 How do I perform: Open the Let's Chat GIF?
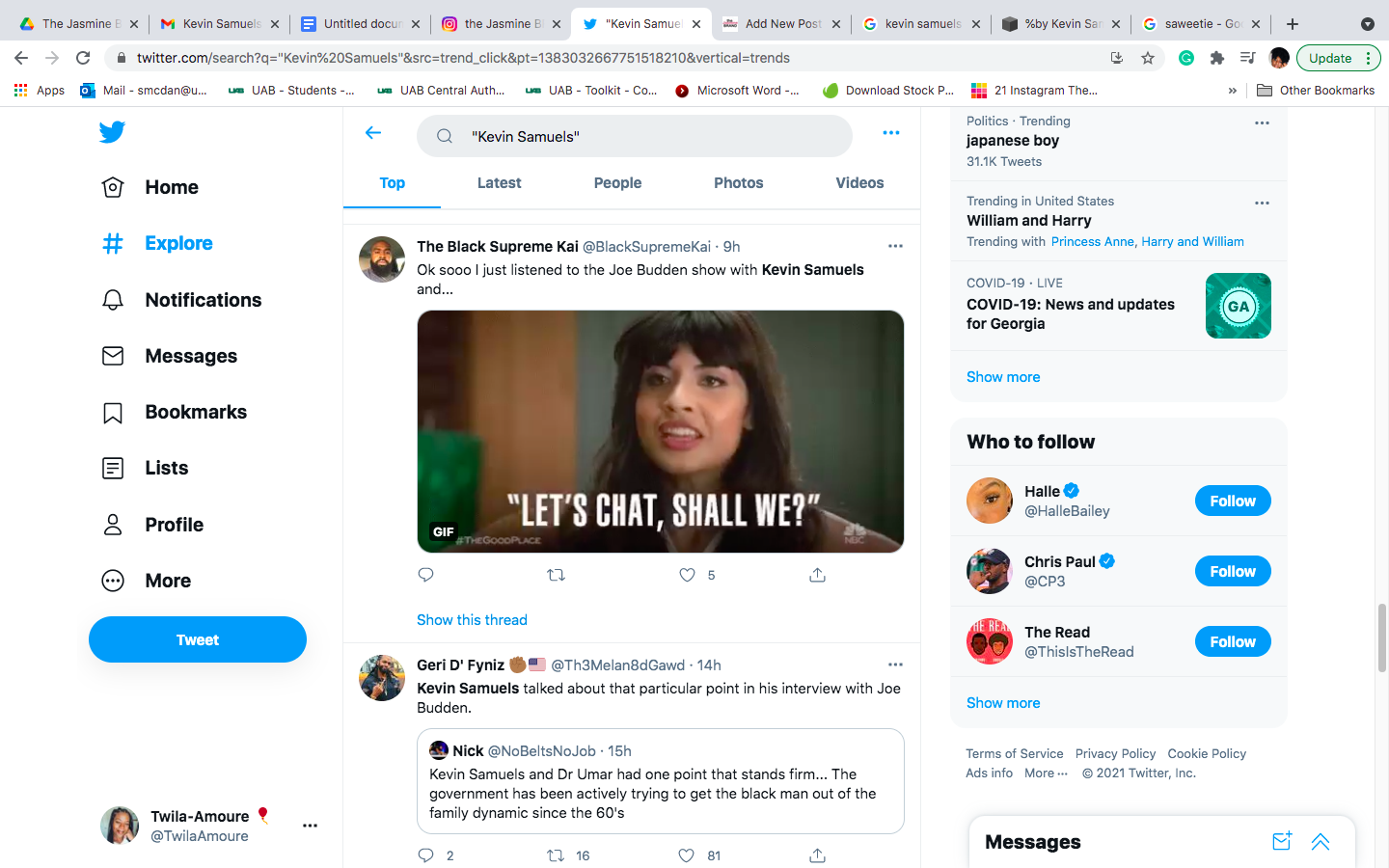pos(661,431)
